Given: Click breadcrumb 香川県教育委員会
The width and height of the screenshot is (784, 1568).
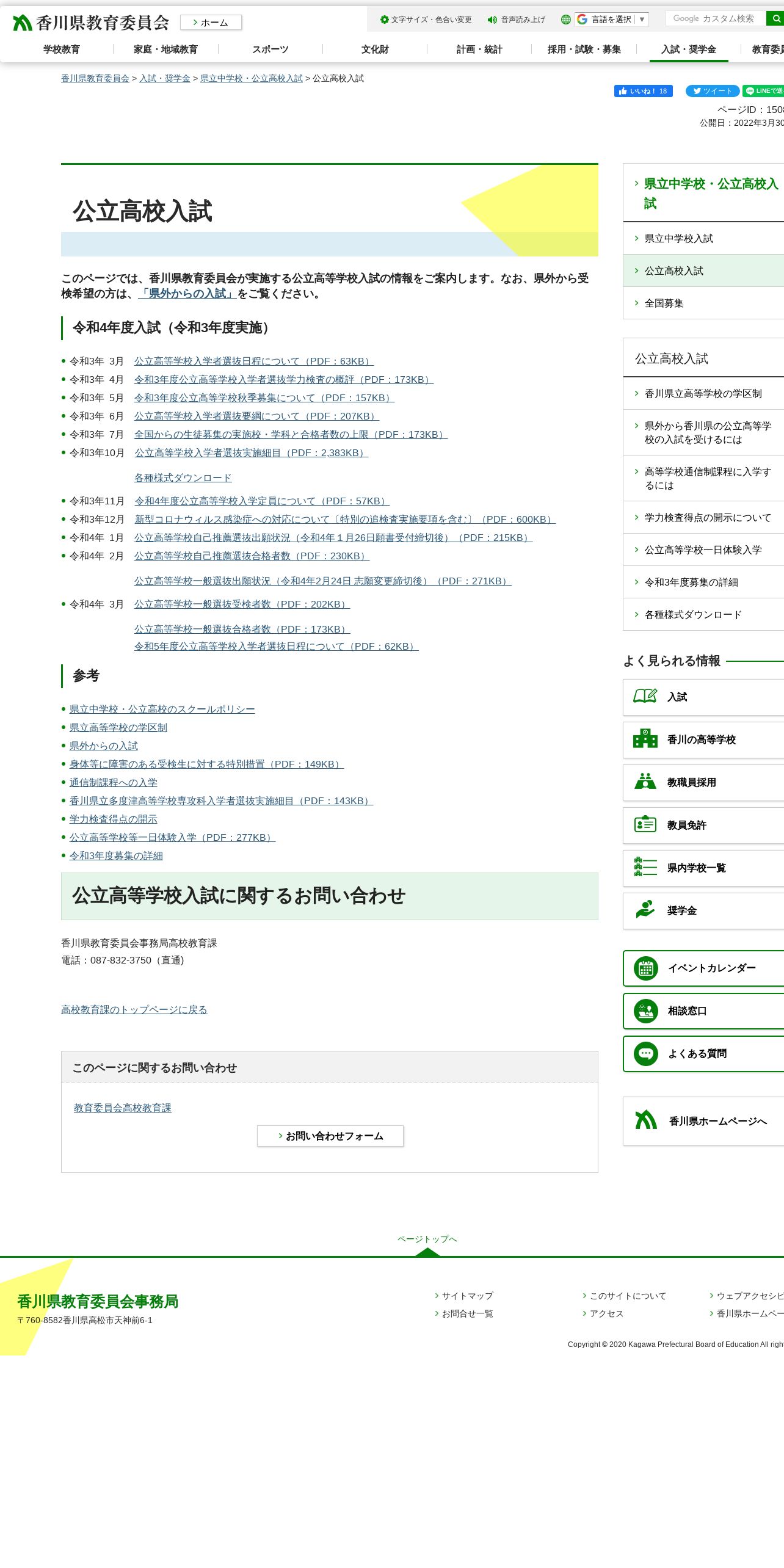Looking at the screenshot, I should tap(95, 78).
